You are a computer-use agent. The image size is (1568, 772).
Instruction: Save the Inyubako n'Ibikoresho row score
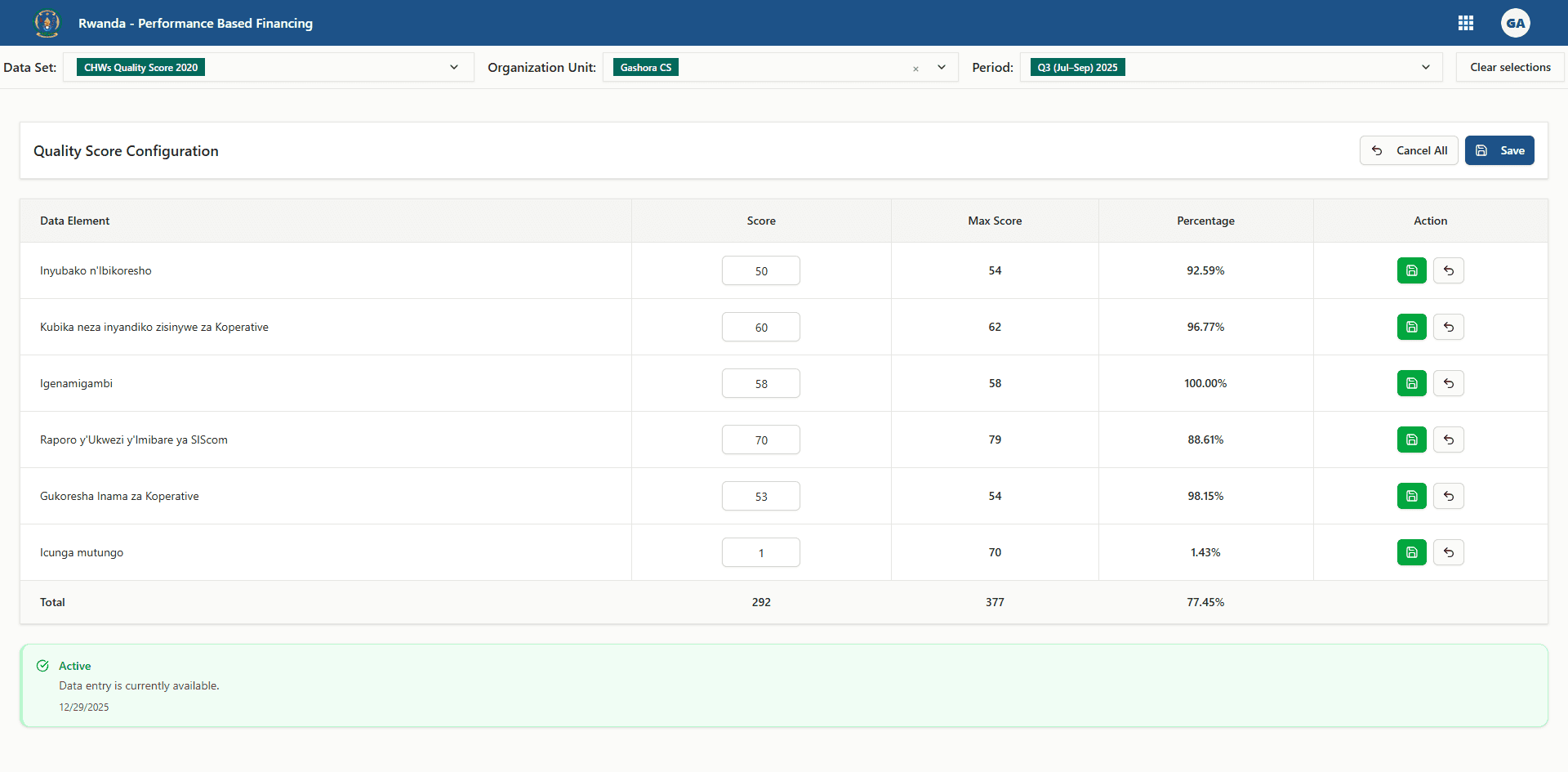(x=1411, y=270)
